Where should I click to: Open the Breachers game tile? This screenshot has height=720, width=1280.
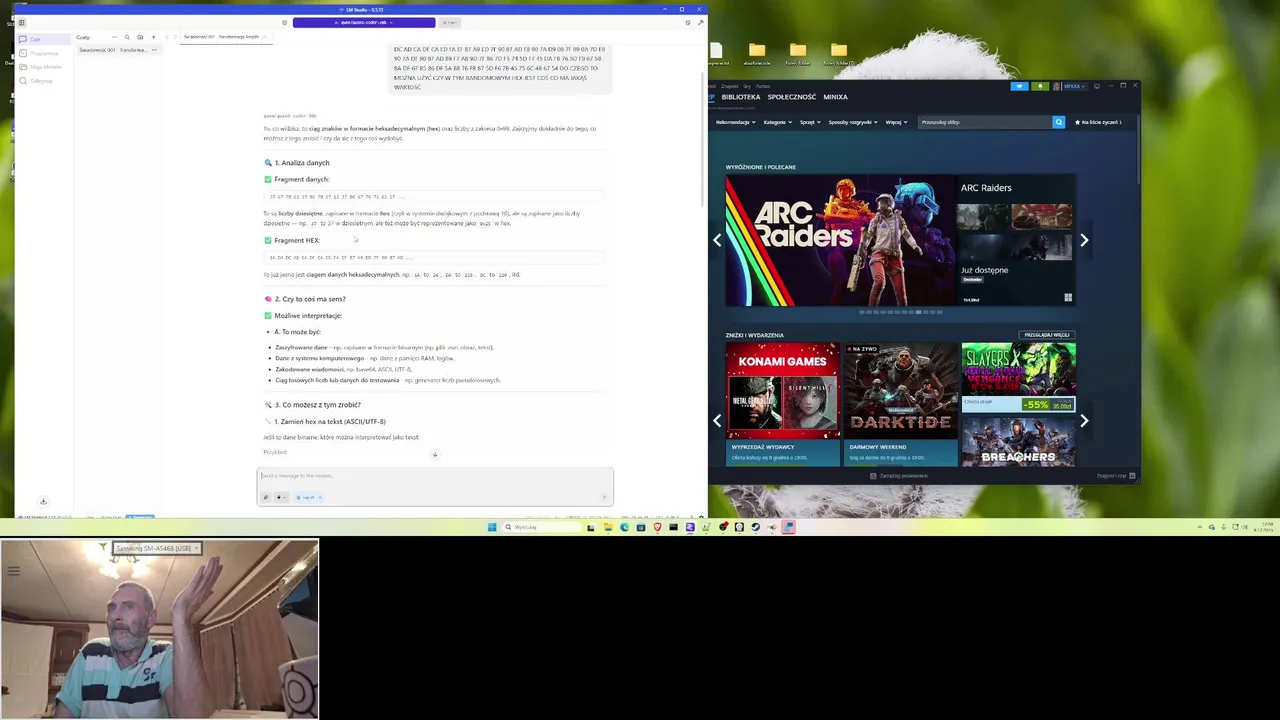1018,441
